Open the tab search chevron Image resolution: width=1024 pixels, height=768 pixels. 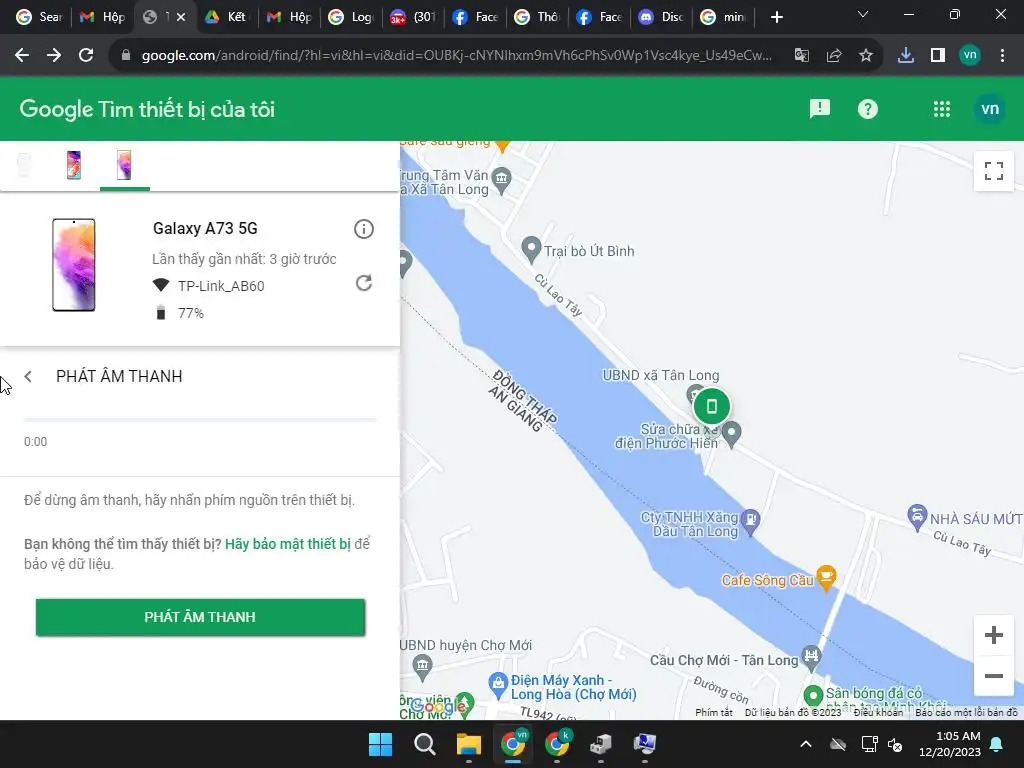863,15
